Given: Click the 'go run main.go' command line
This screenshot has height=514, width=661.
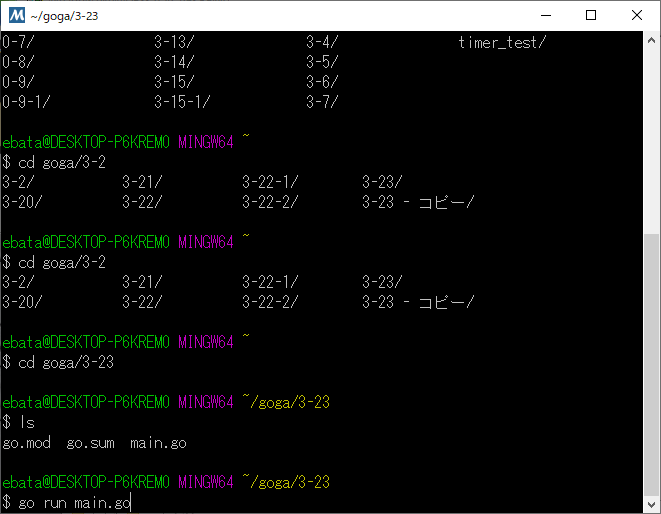Looking at the screenshot, I should [74, 502].
